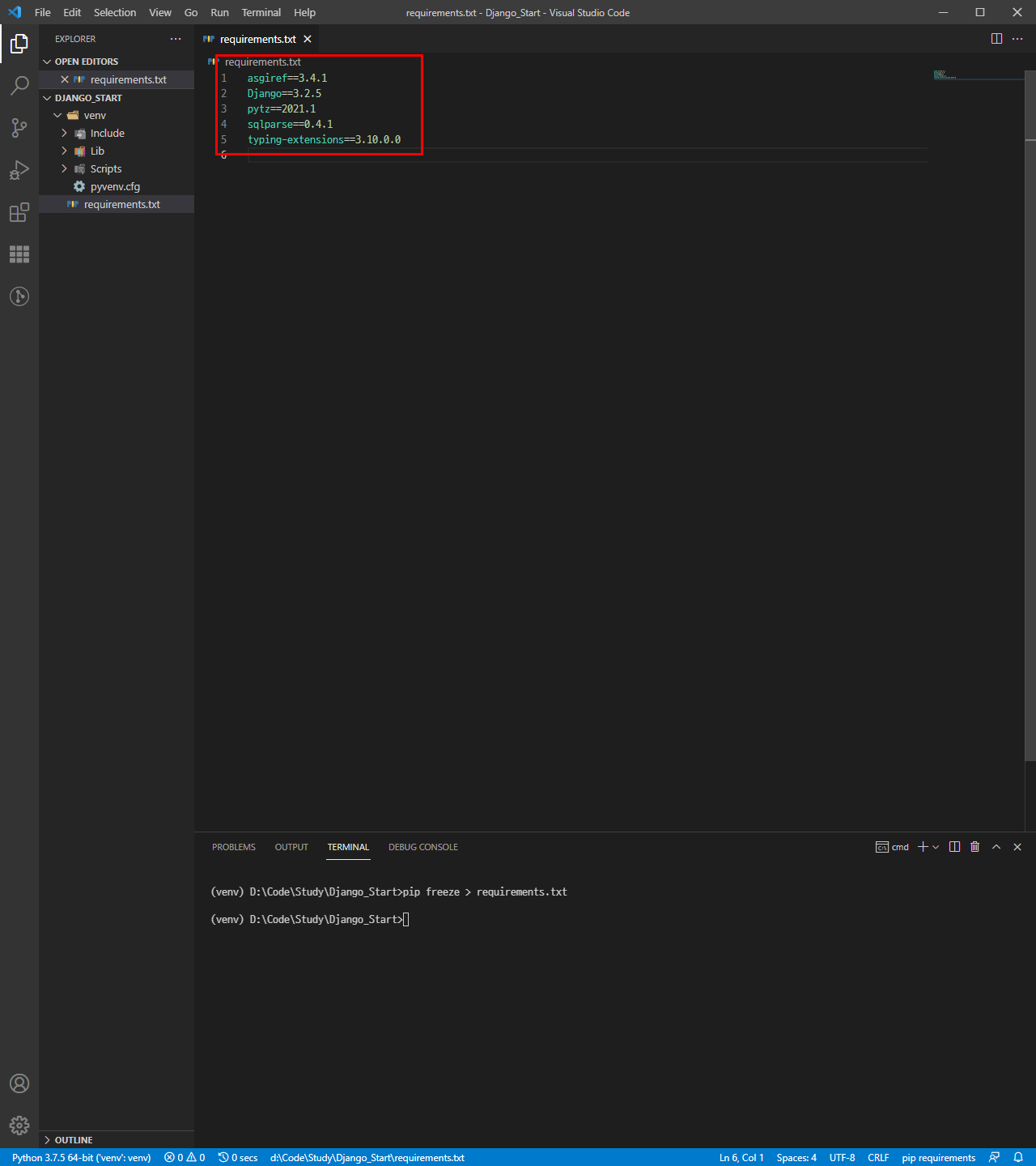The height and width of the screenshot is (1166, 1036).
Task: Click Ln 6, Col 1 status item
Action: point(741,1158)
